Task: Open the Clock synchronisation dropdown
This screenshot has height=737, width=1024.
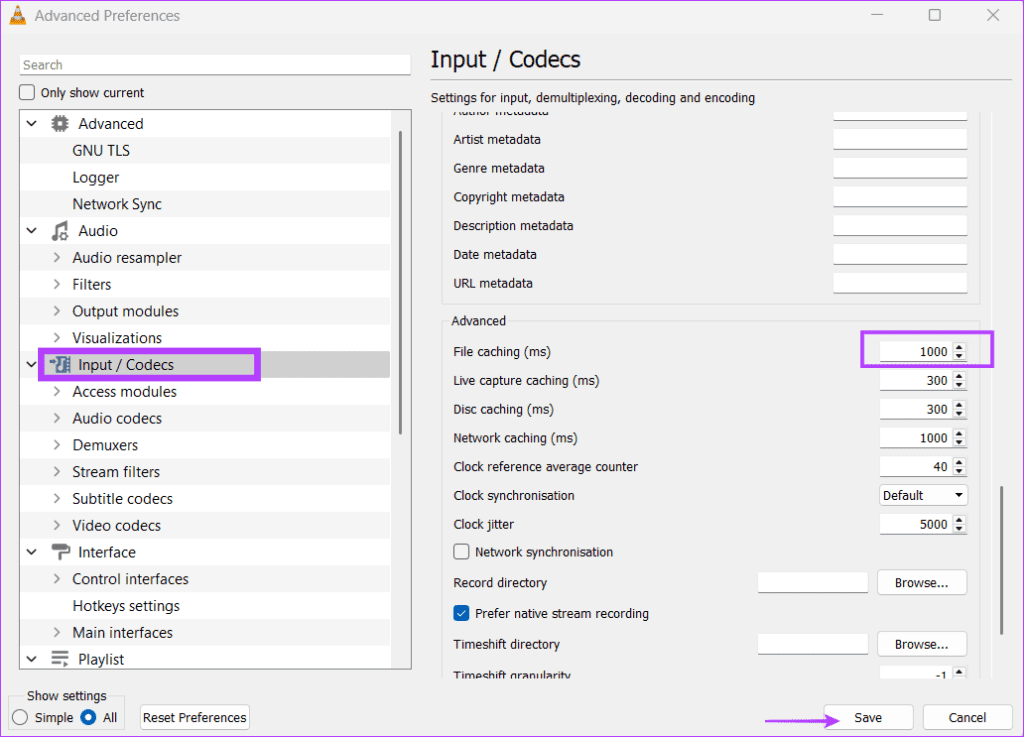Action: coord(923,494)
